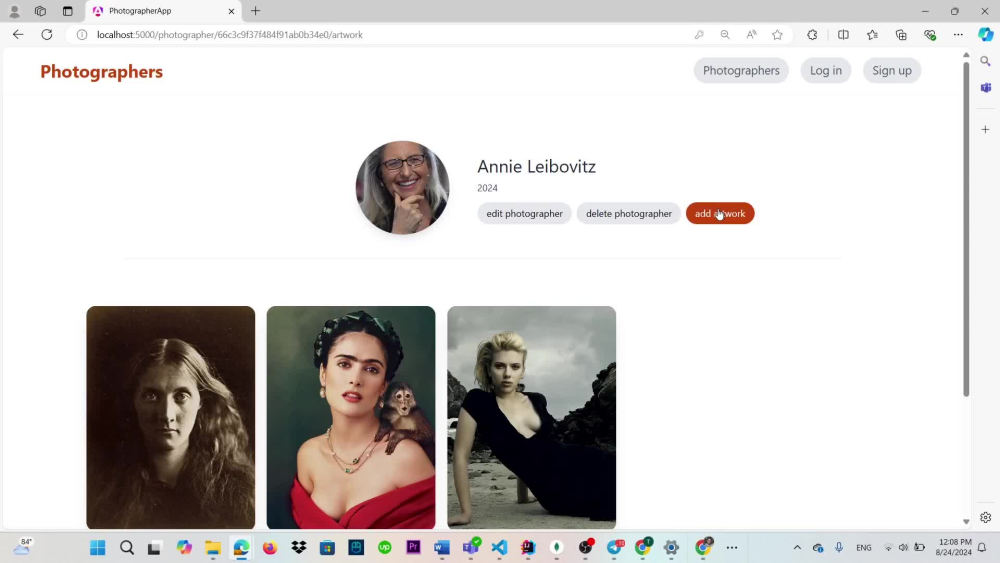Open Windows taskbar Search
The width and height of the screenshot is (1000, 563).
point(127,548)
